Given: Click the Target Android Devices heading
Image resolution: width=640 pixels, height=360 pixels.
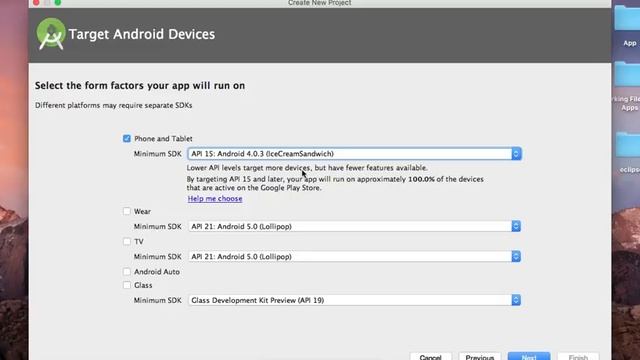Looking at the screenshot, I should [142, 34].
